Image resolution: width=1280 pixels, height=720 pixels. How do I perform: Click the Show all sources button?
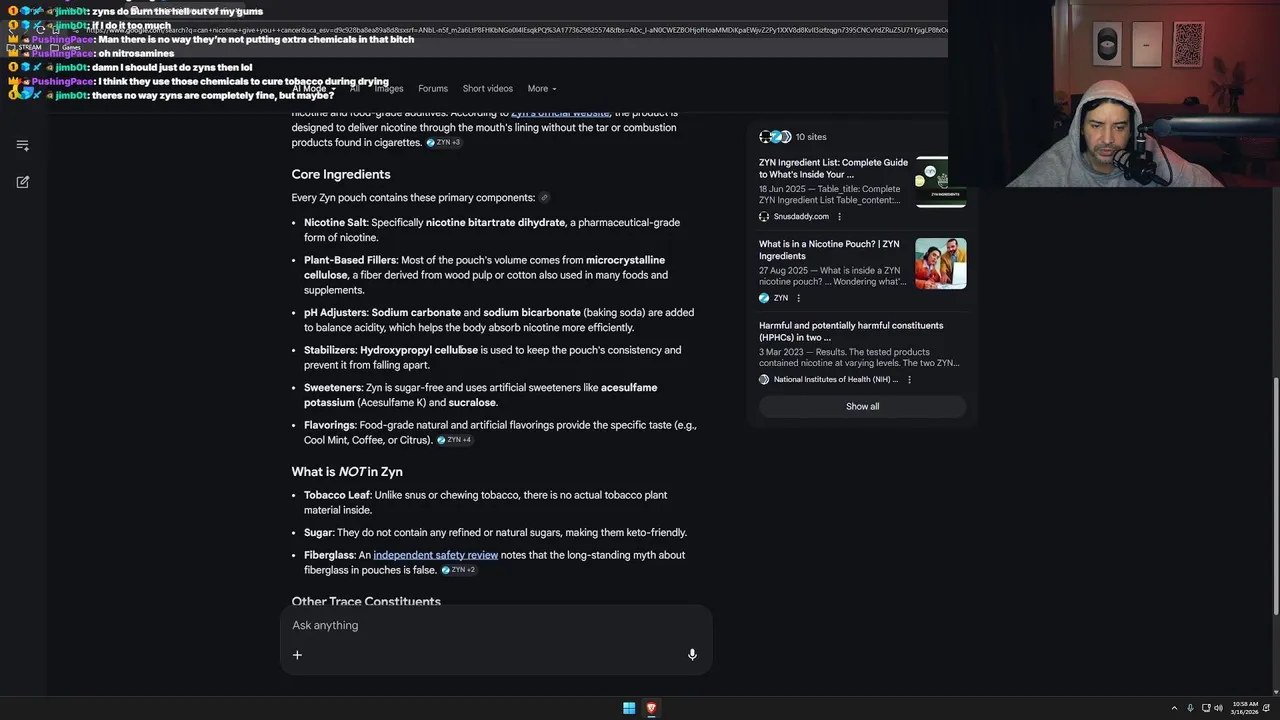pyautogui.click(x=862, y=407)
